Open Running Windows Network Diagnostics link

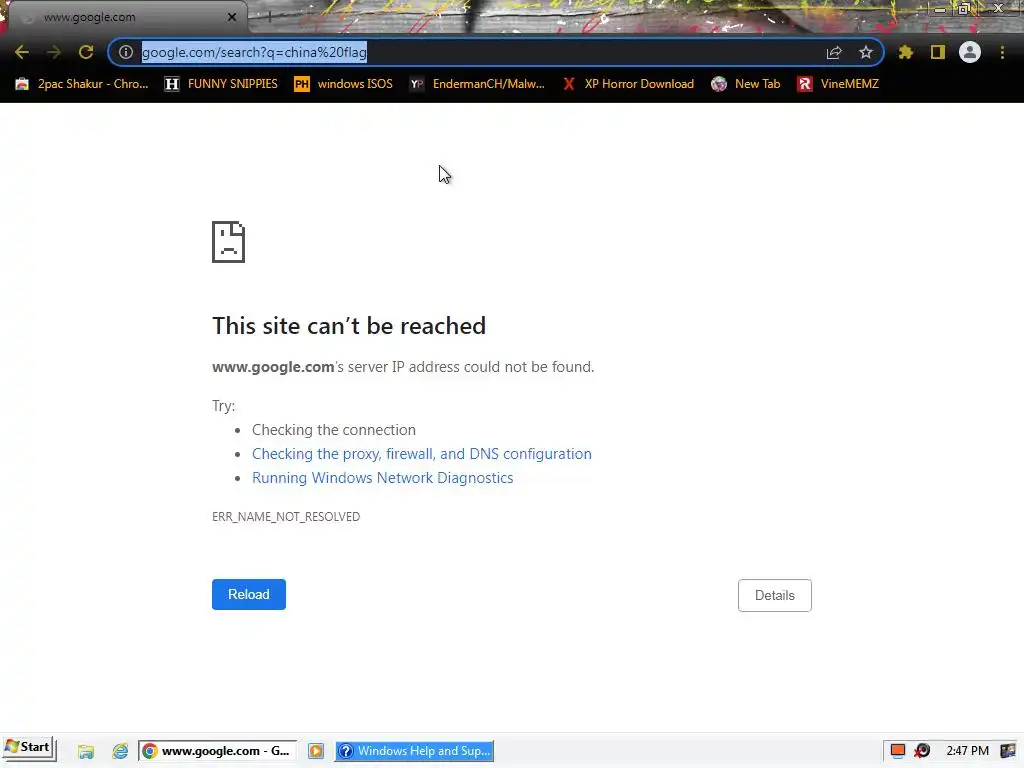(383, 478)
